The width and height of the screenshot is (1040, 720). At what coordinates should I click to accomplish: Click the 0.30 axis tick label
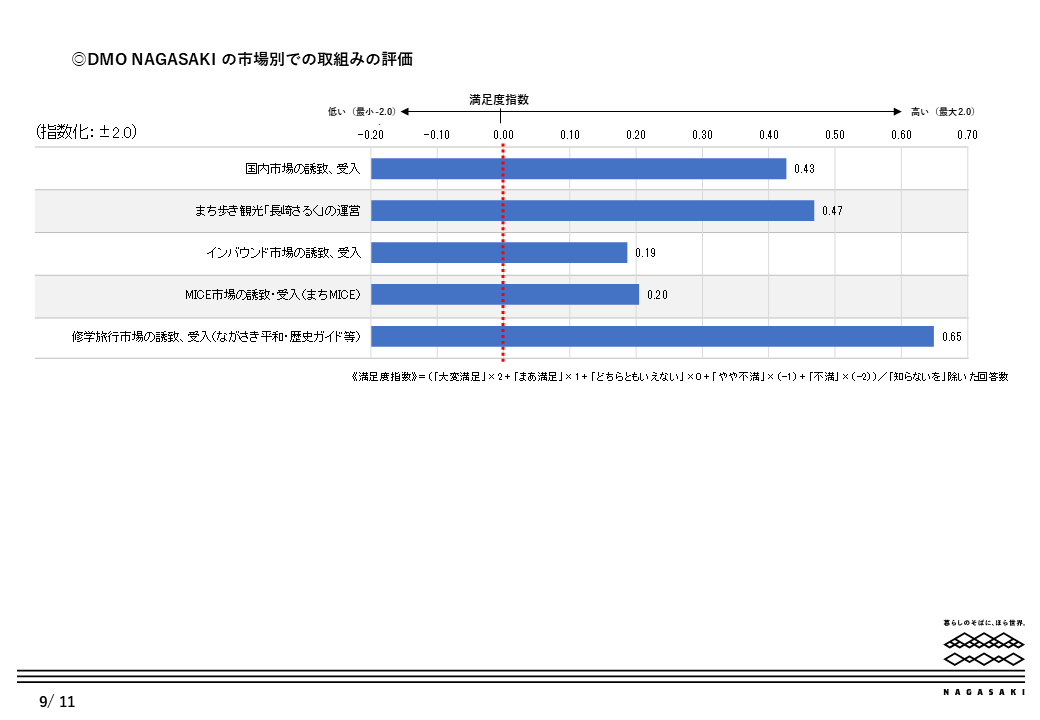point(702,135)
